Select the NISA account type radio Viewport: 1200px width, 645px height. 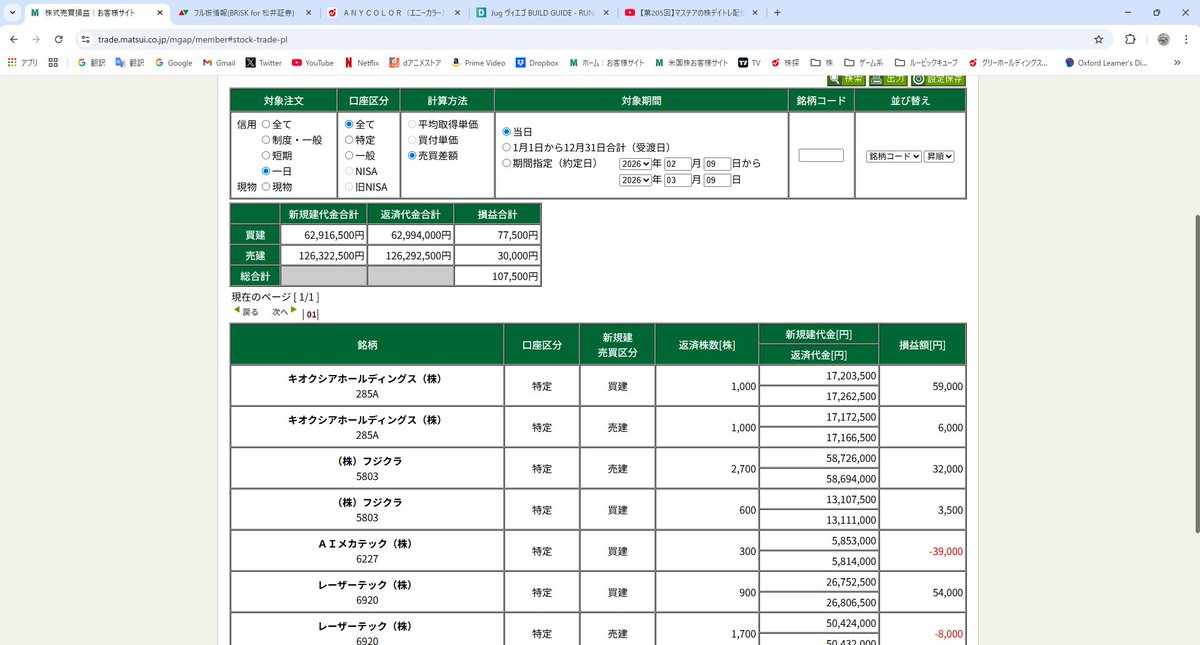point(350,171)
